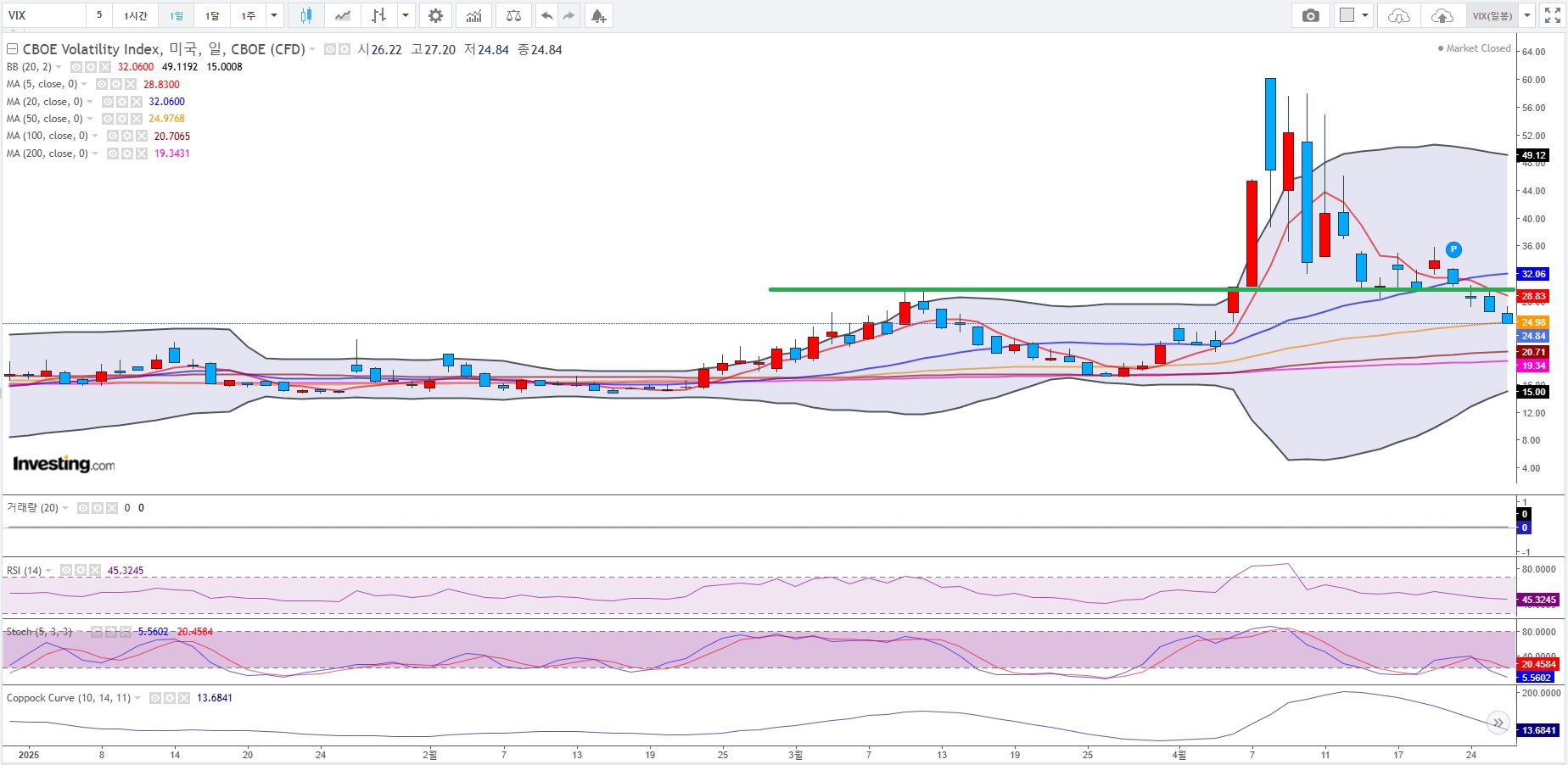Remove Coppock Curve indicator with X

click(x=183, y=698)
